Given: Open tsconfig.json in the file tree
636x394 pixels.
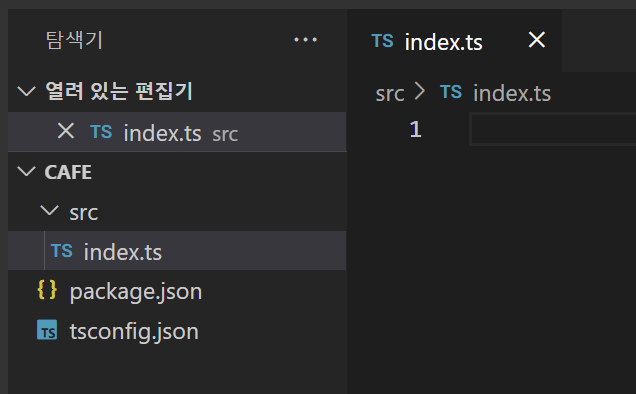Looking at the screenshot, I should coord(177,330).
